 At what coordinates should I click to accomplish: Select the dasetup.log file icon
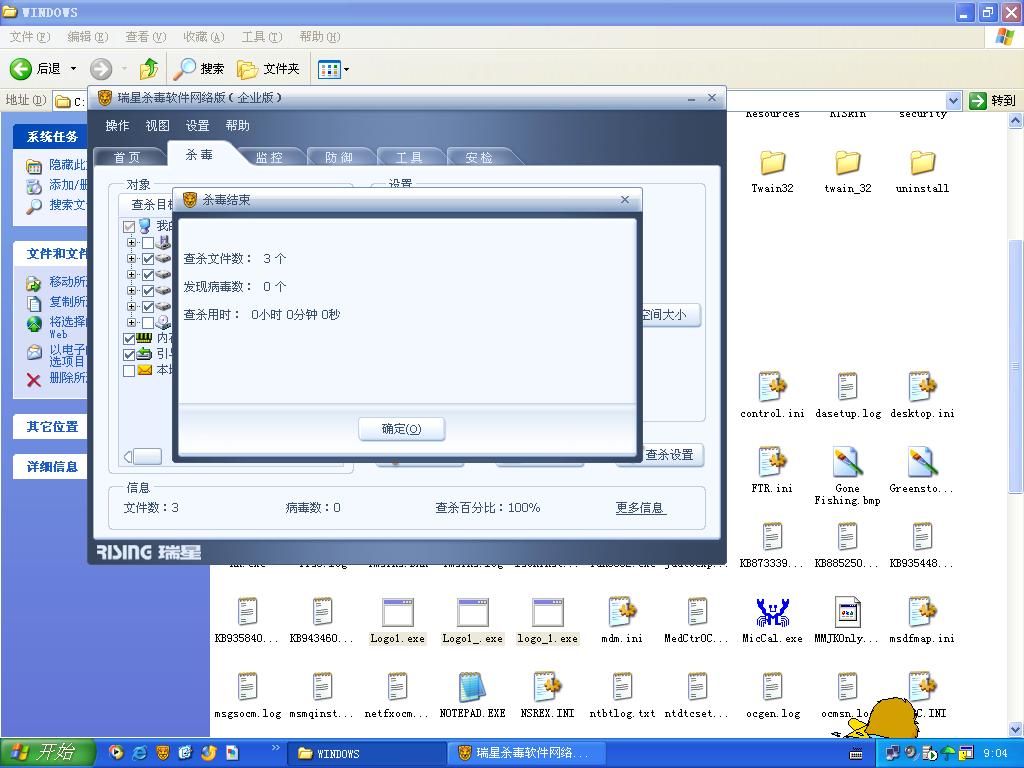point(847,386)
